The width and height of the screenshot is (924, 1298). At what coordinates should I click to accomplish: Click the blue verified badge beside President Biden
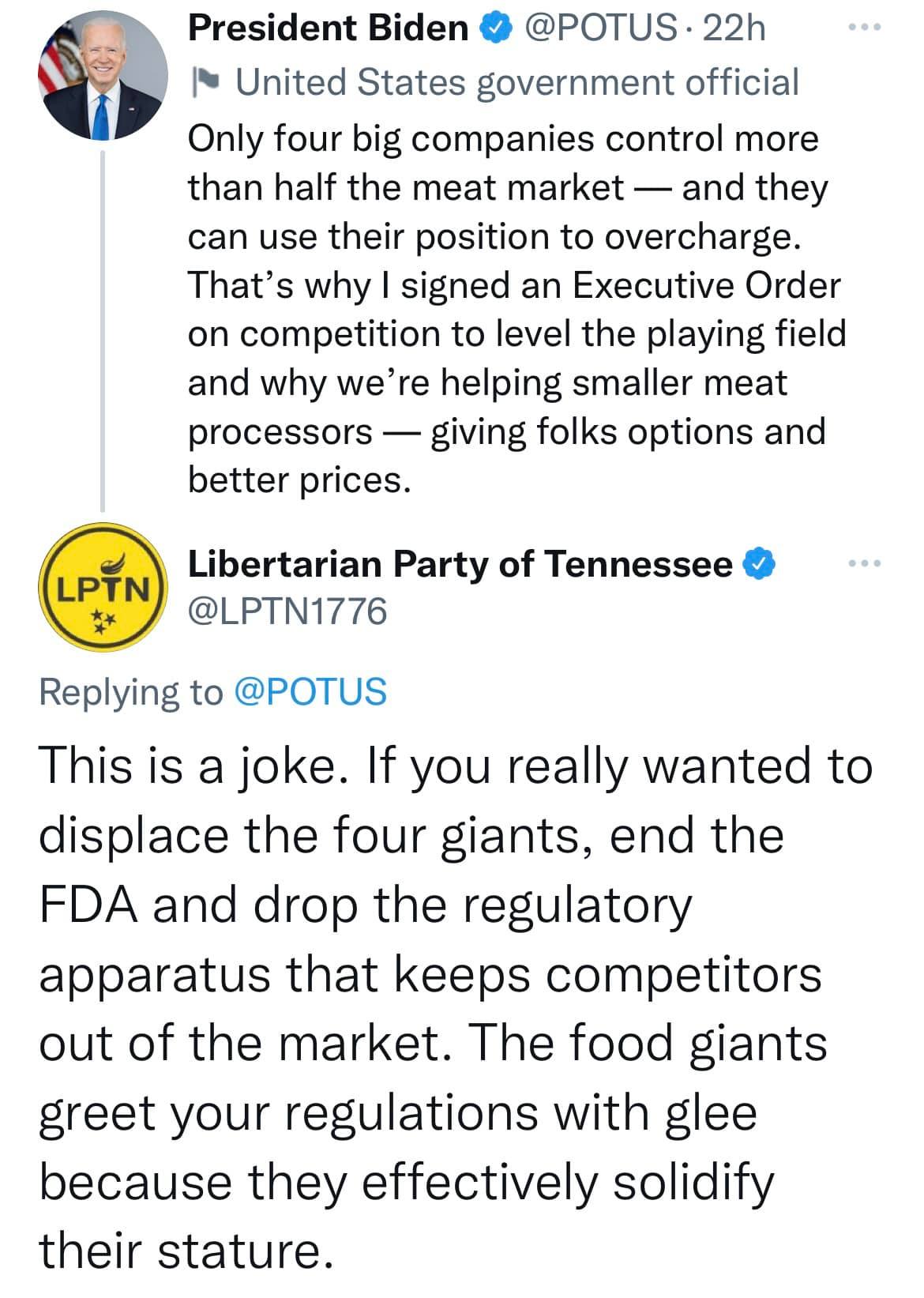[x=494, y=29]
